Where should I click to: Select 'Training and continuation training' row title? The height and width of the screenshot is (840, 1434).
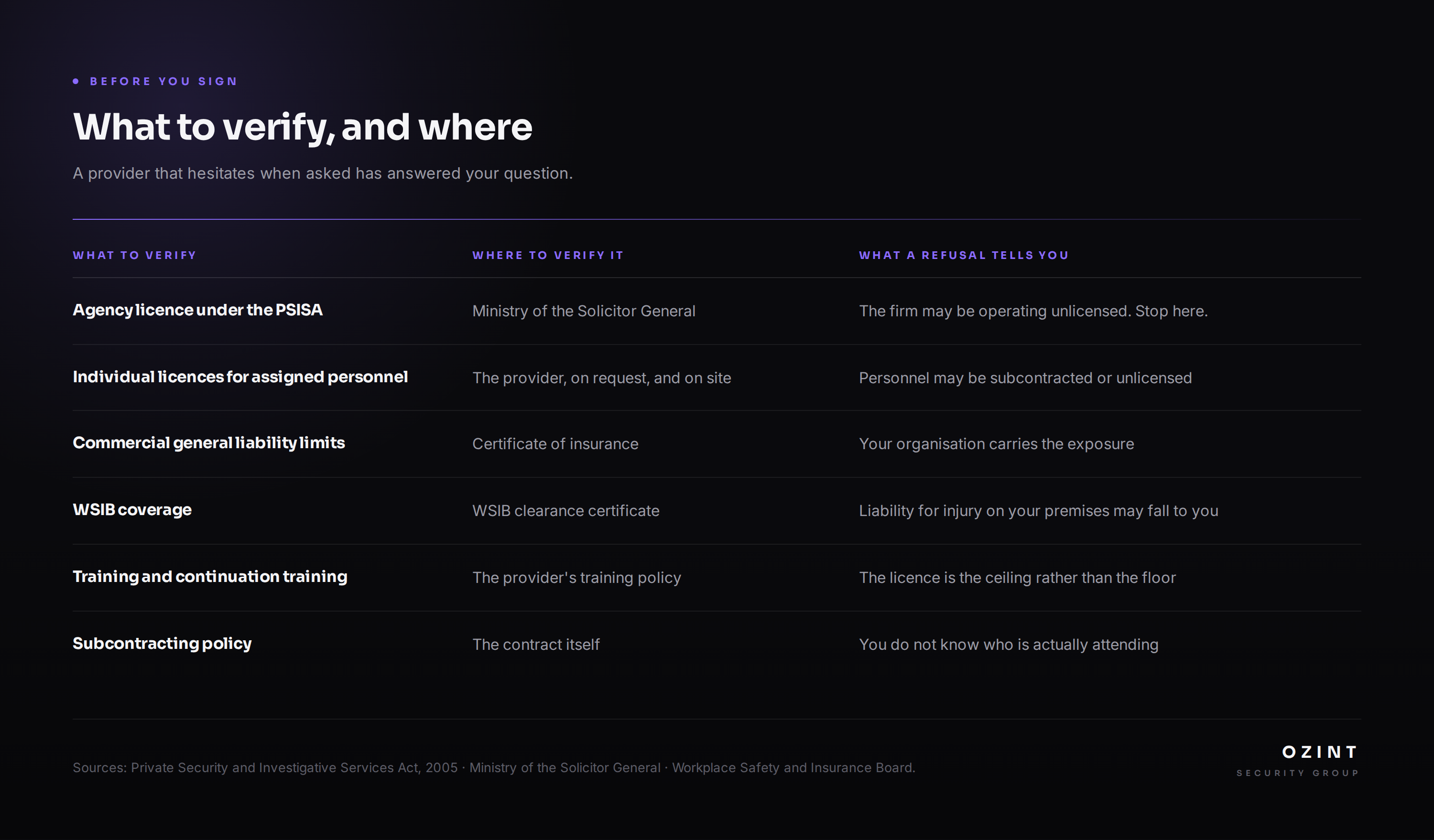(210, 577)
